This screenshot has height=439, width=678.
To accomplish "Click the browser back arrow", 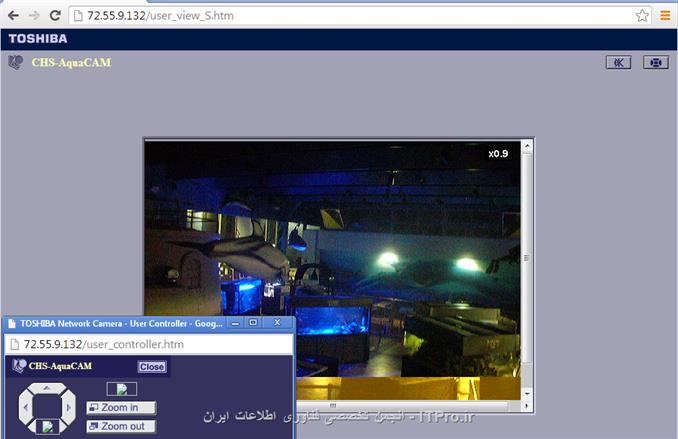I will (x=12, y=16).
